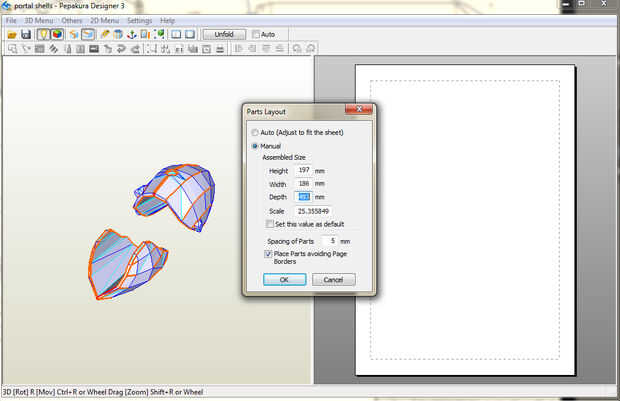
Task: Switch to the first window layout icon
Action: click(176, 35)
